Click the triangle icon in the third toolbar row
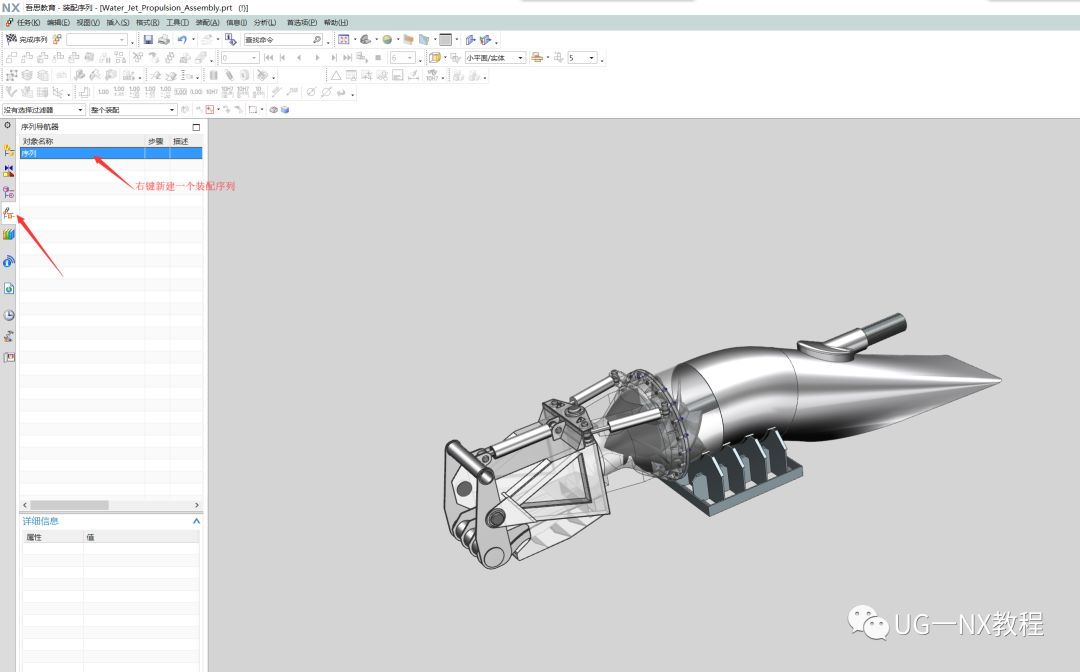1080x672 pixels. pos(335,76)
